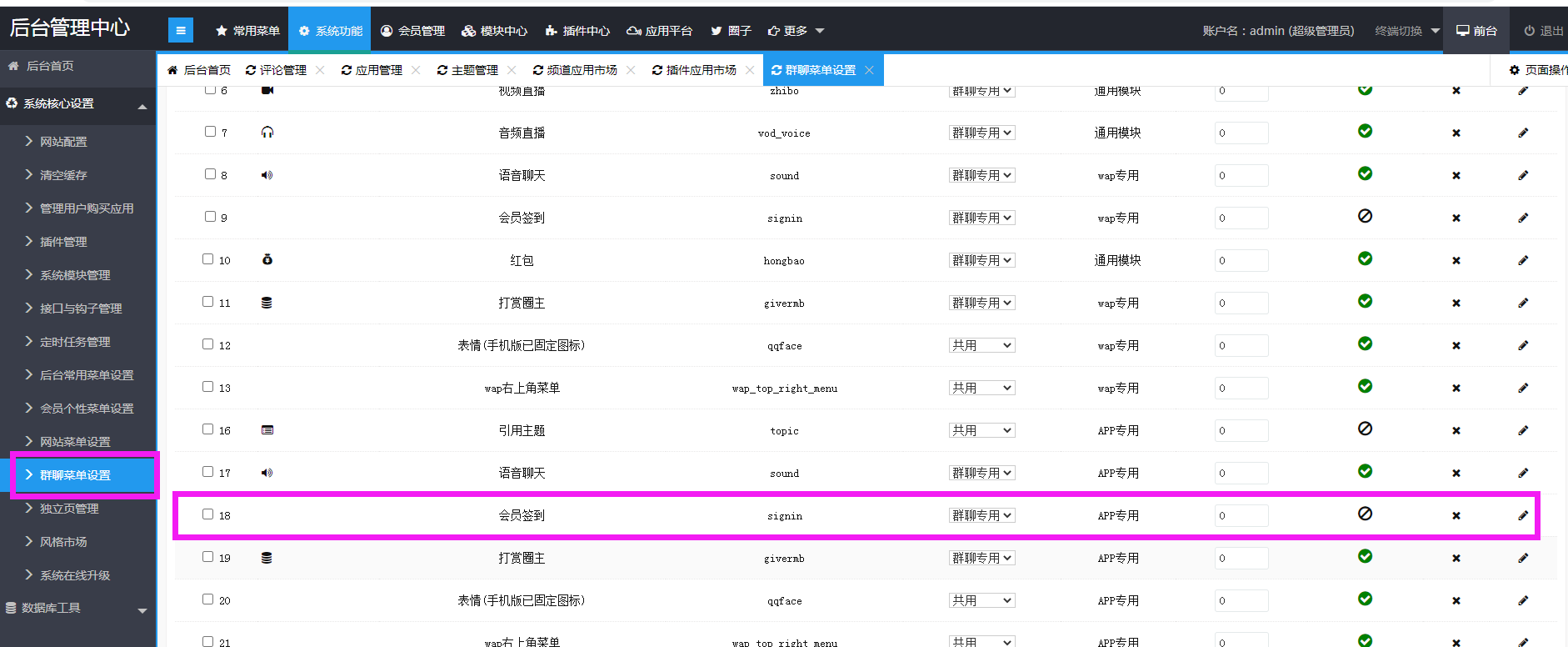This screenshot has width=1568, height=647.
Task: Click the disabled status icon in row 16 引用主题
Action: (1365, 429)
